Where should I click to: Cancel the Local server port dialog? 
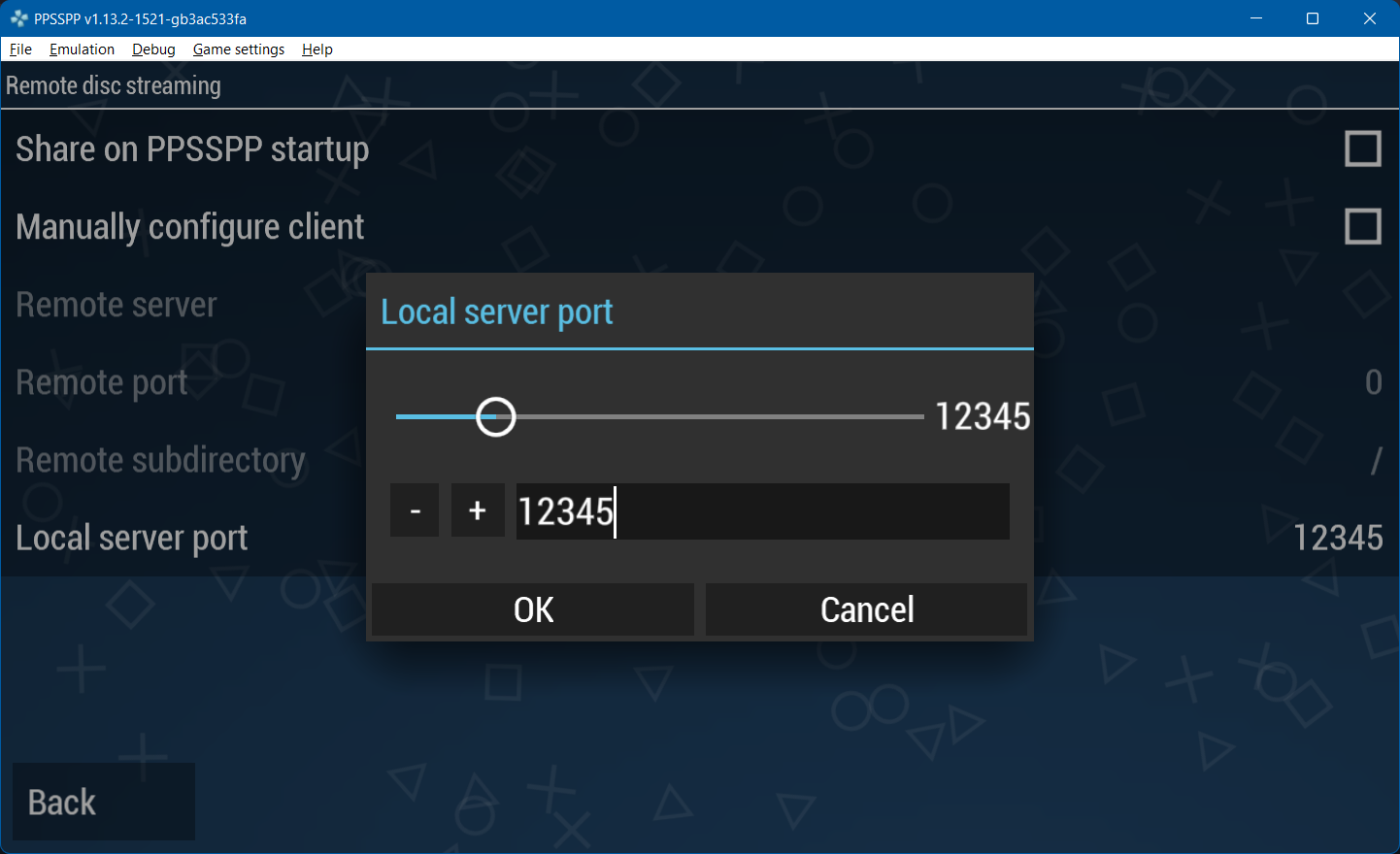coord(866,609)
